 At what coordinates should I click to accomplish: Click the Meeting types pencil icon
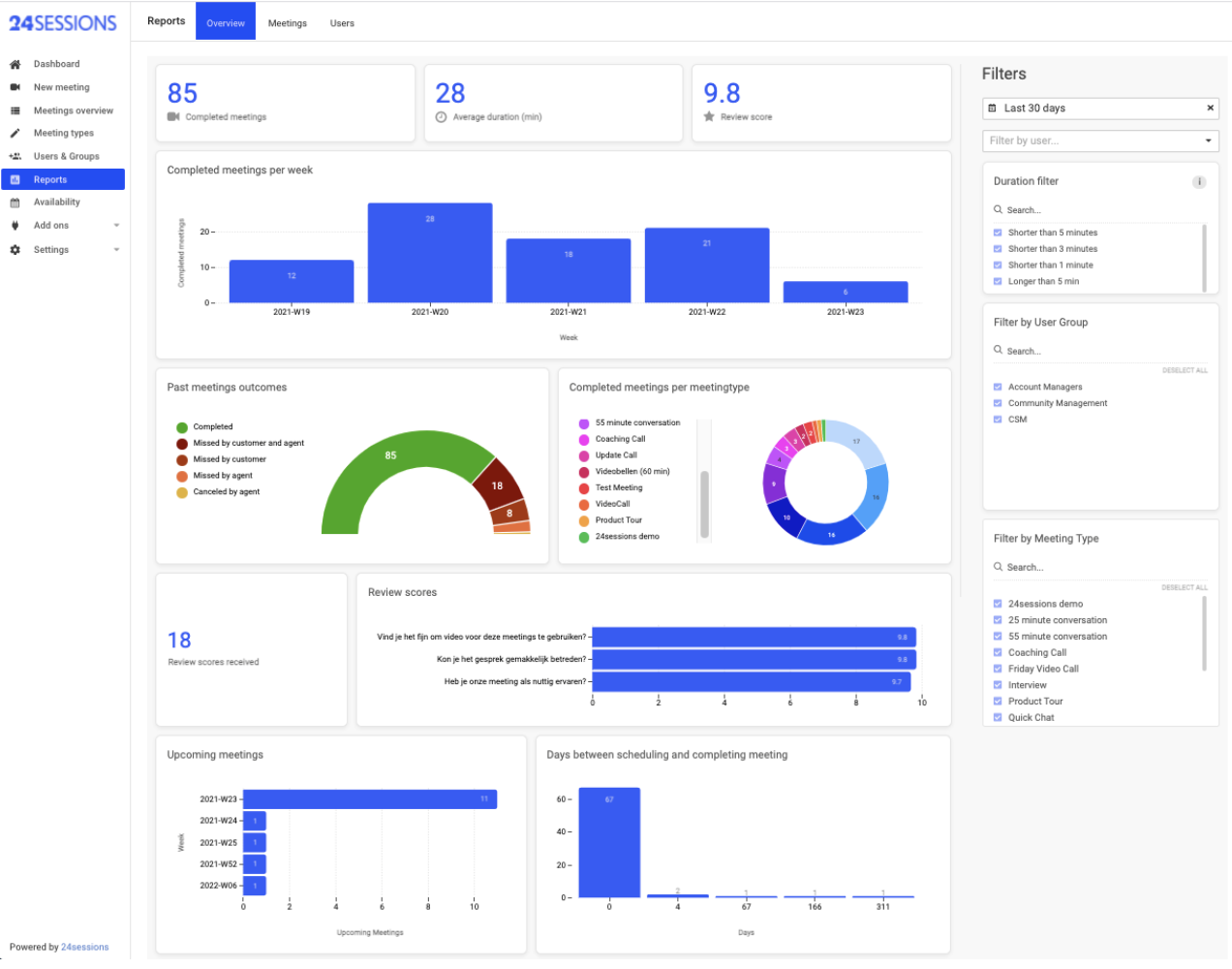point(15,134)
